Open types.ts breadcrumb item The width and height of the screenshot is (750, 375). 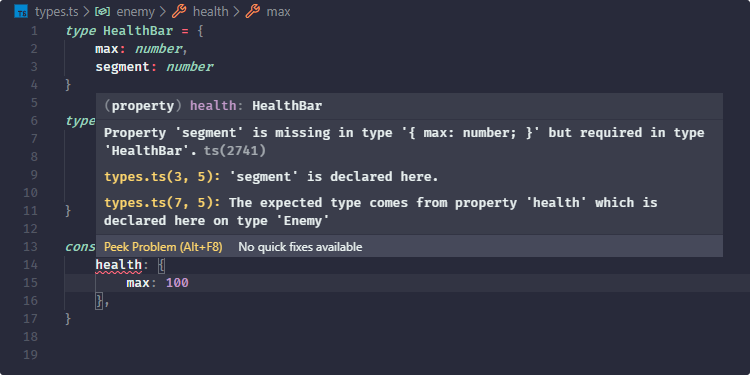(x=56, y=12)
